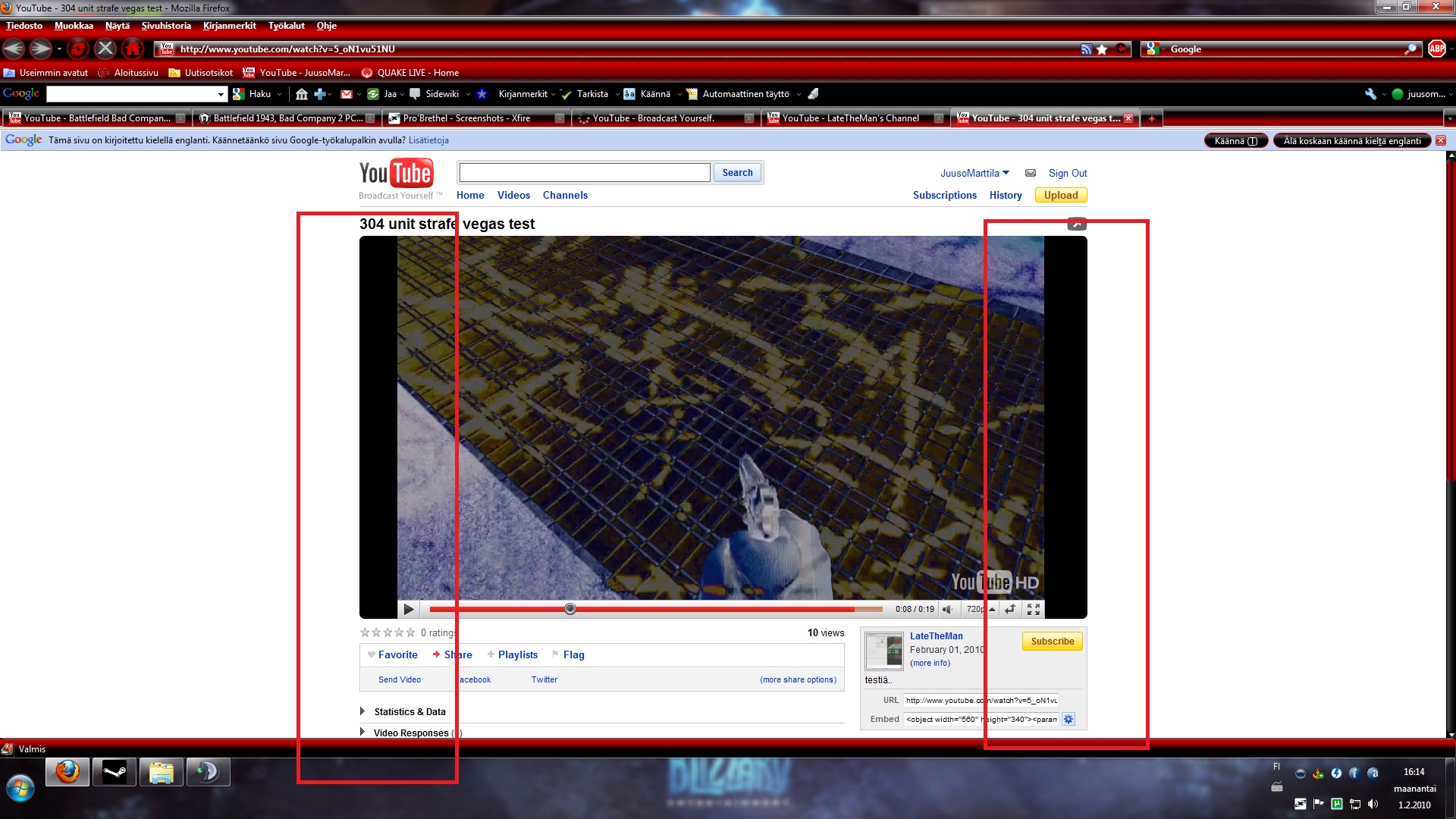Open the Uutisotsikot bookmark folder

[201, 73]
